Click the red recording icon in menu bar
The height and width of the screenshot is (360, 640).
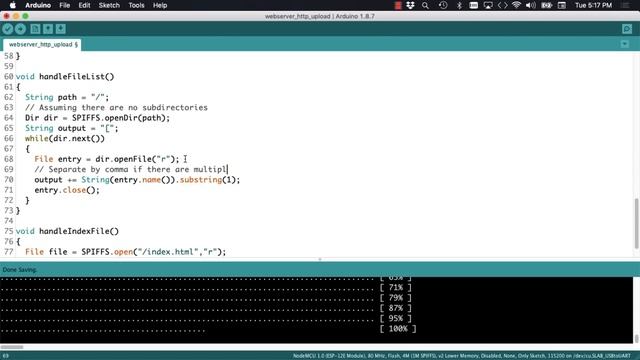(x=398, y=5)
